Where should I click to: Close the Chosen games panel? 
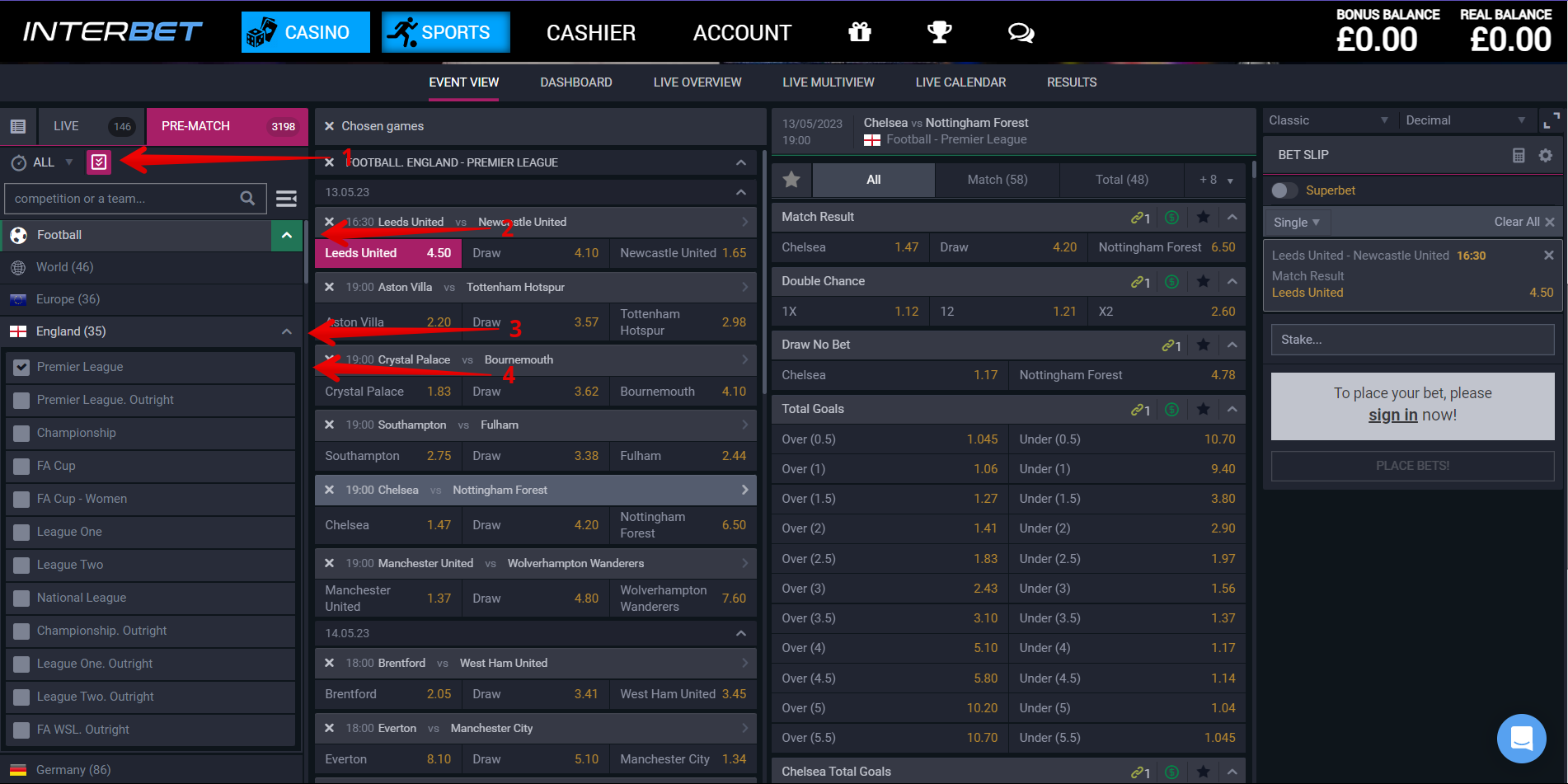click(x=329, y=126)
